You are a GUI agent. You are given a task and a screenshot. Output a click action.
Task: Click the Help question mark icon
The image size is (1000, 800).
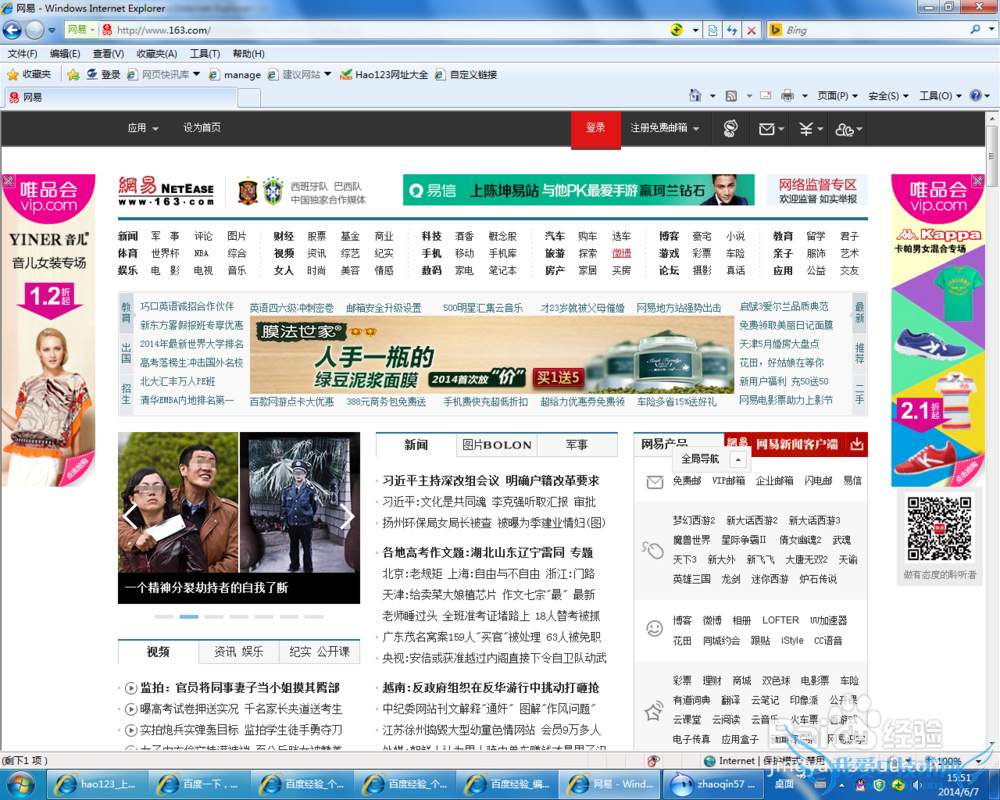(975, 96)
